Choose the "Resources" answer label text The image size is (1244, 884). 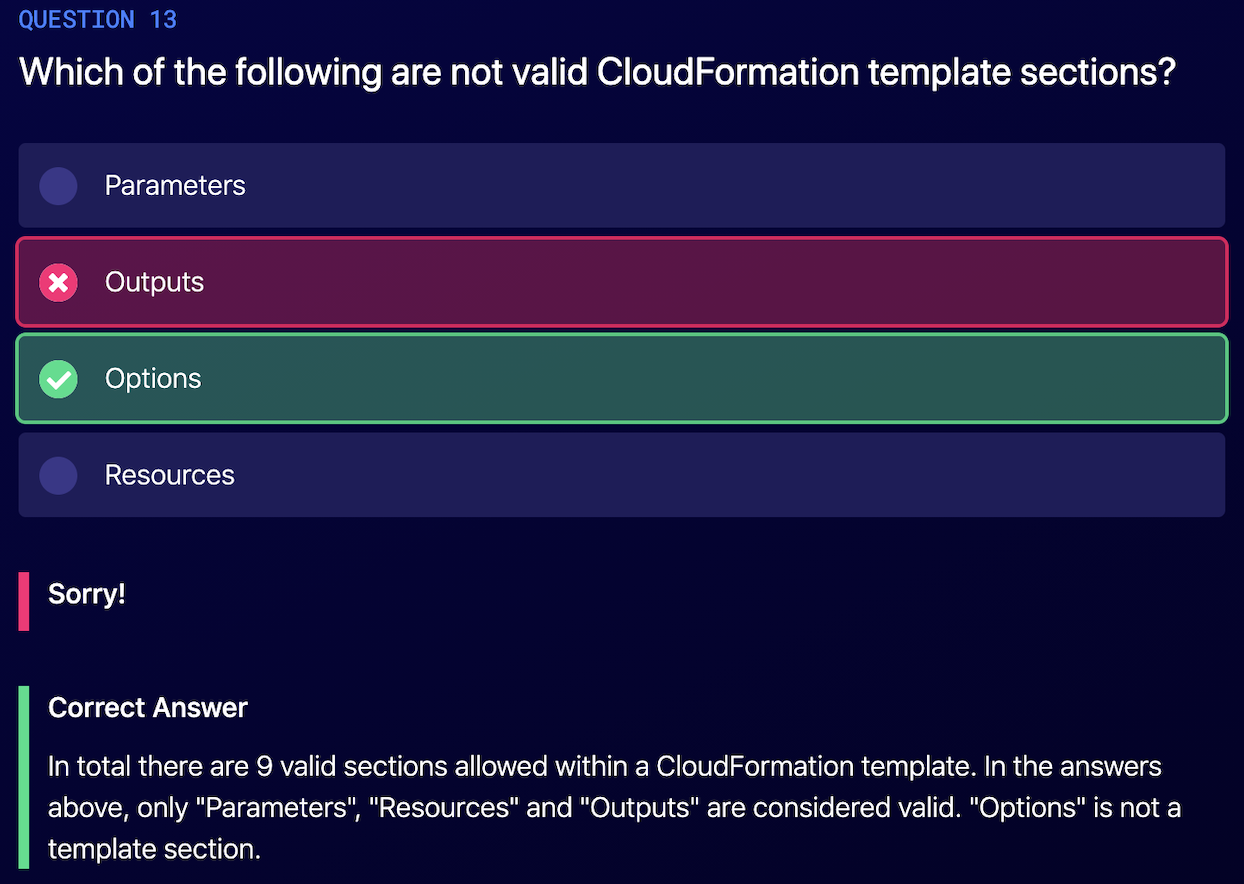coord(169,475)
